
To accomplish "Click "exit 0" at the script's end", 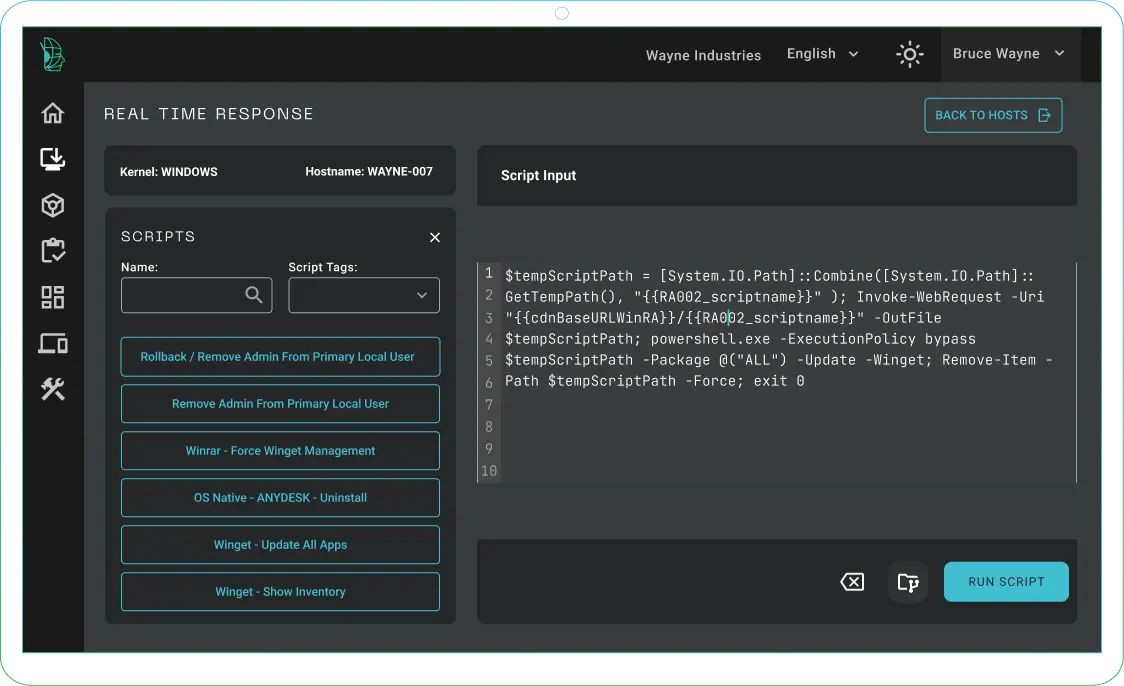I will click(779, 381).
